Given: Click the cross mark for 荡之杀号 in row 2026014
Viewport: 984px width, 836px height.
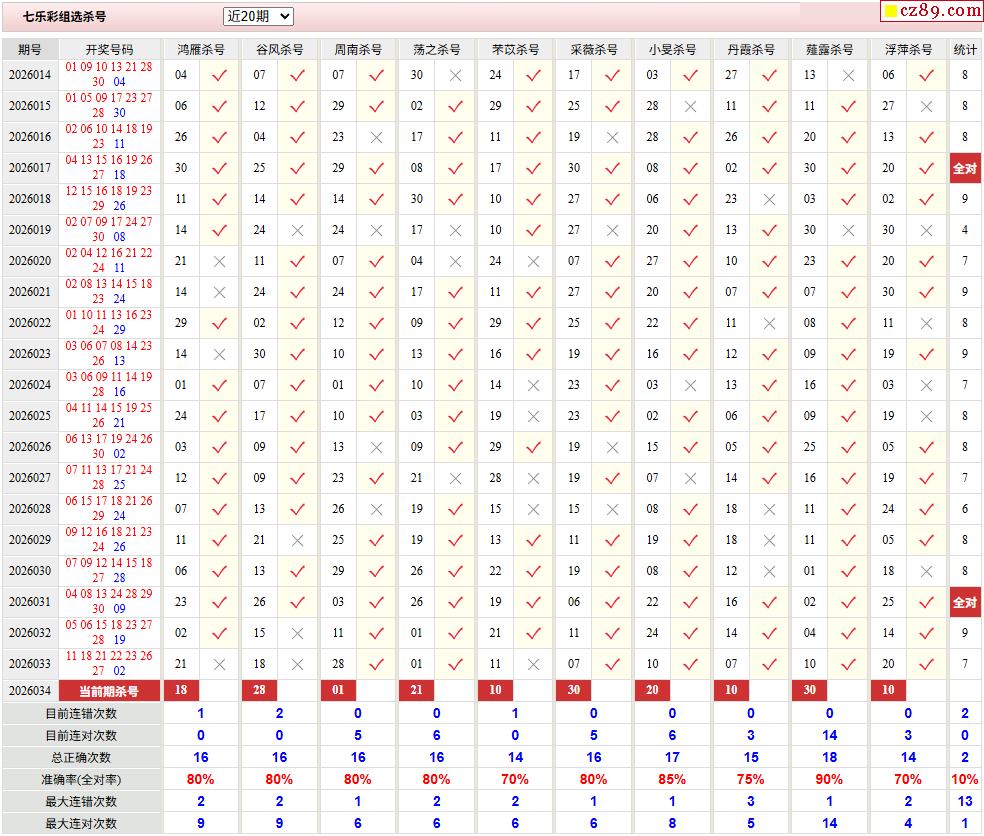Looking at the screenshot, I should pyautogui.click(x=455, y=75).
